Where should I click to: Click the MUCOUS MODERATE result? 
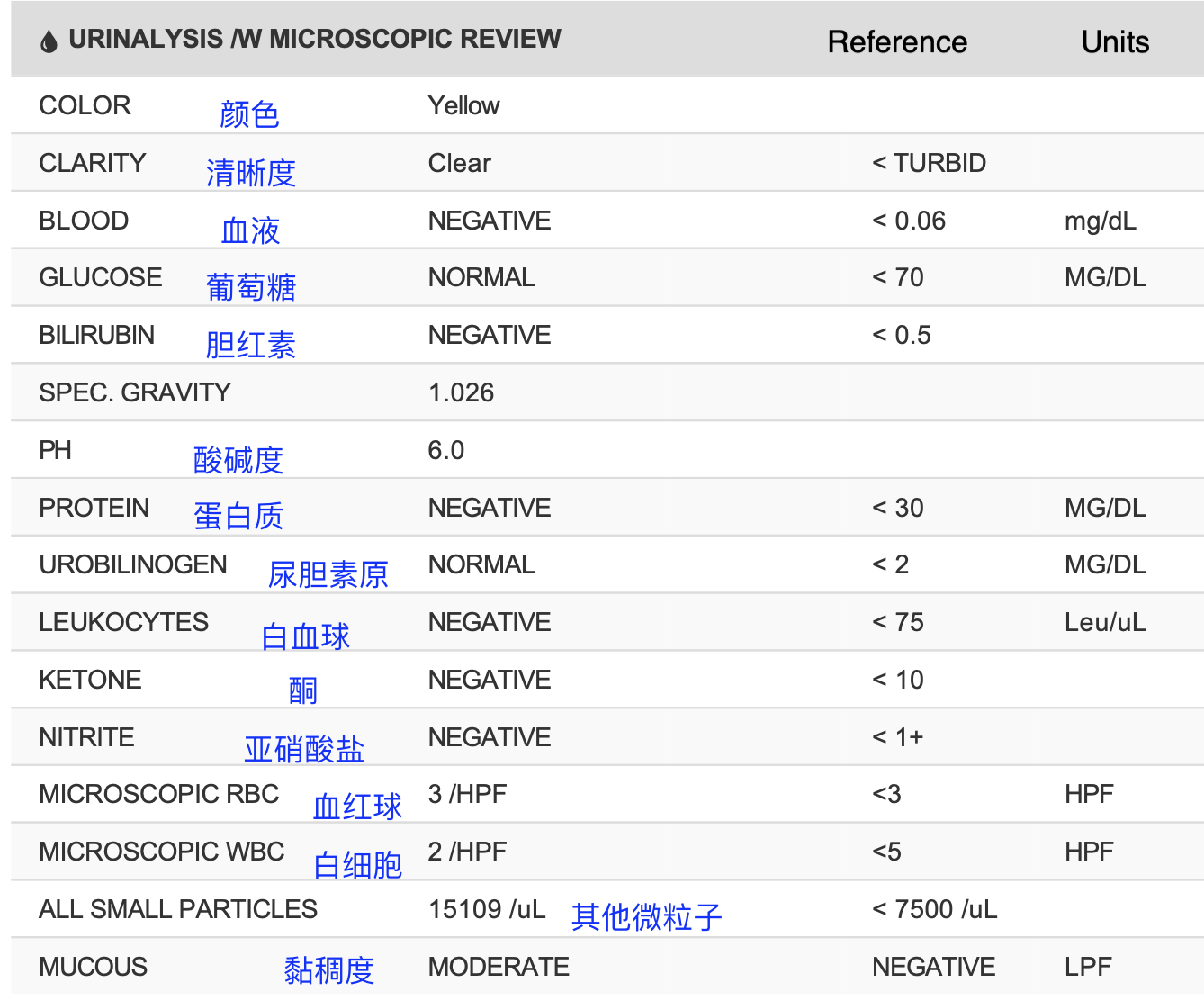coord(499,967)
